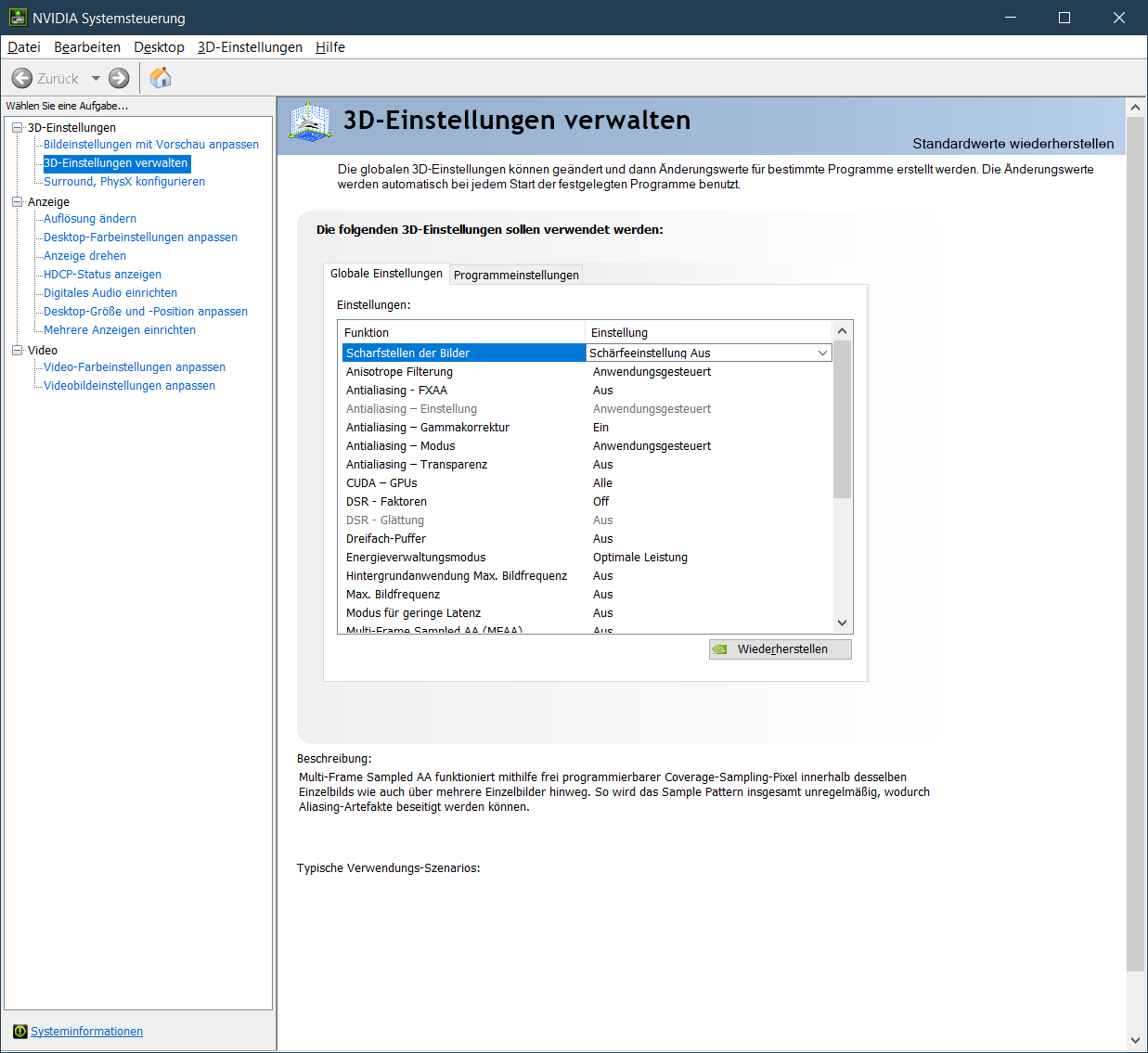Open the Desktop menu
Viewport: 1148px width, 1053px height.
pos(159,47)
